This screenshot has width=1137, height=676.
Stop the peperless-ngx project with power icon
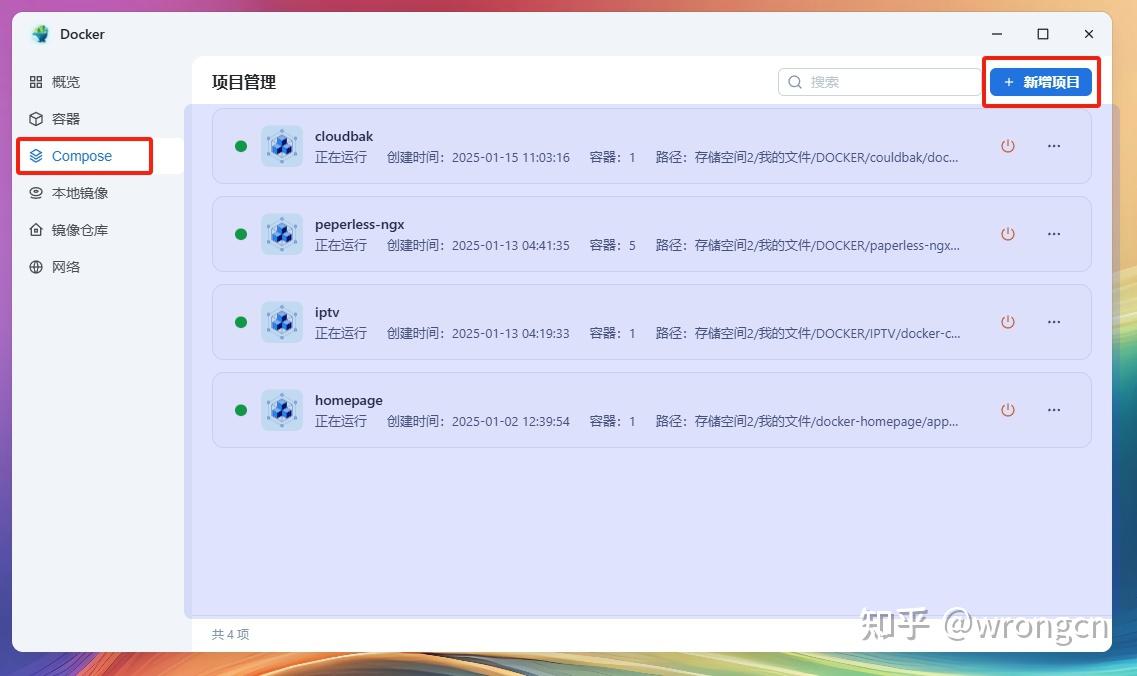(1008, 234)
